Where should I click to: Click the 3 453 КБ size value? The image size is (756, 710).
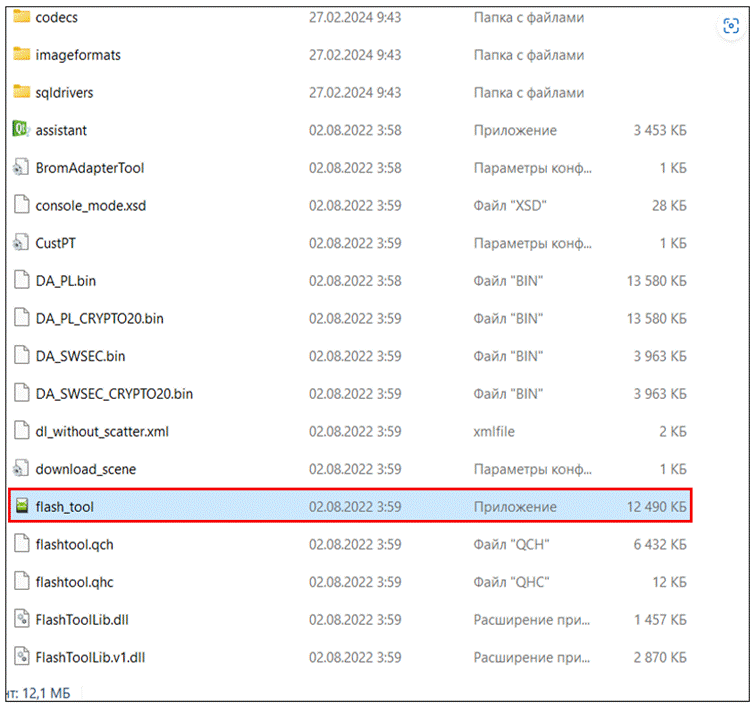(x=660, y=130)
